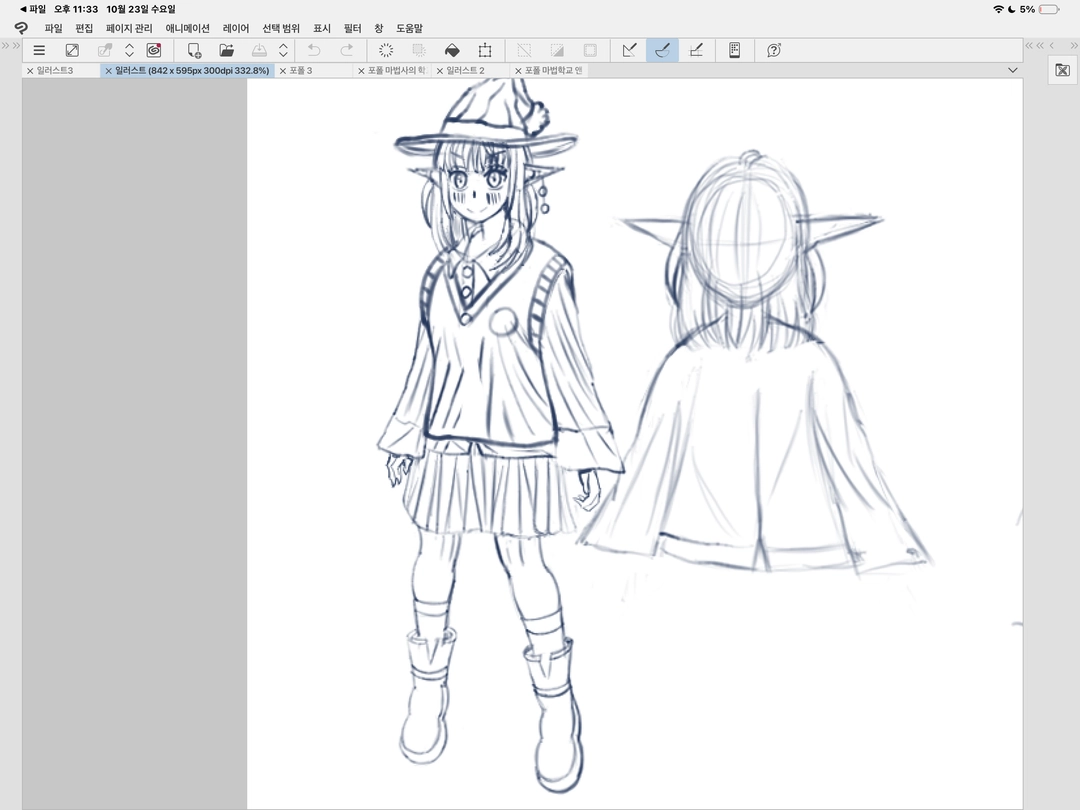
Task: Open the smartphone companion mode icon
Action: pyautogui.click(x=734, y=50)
